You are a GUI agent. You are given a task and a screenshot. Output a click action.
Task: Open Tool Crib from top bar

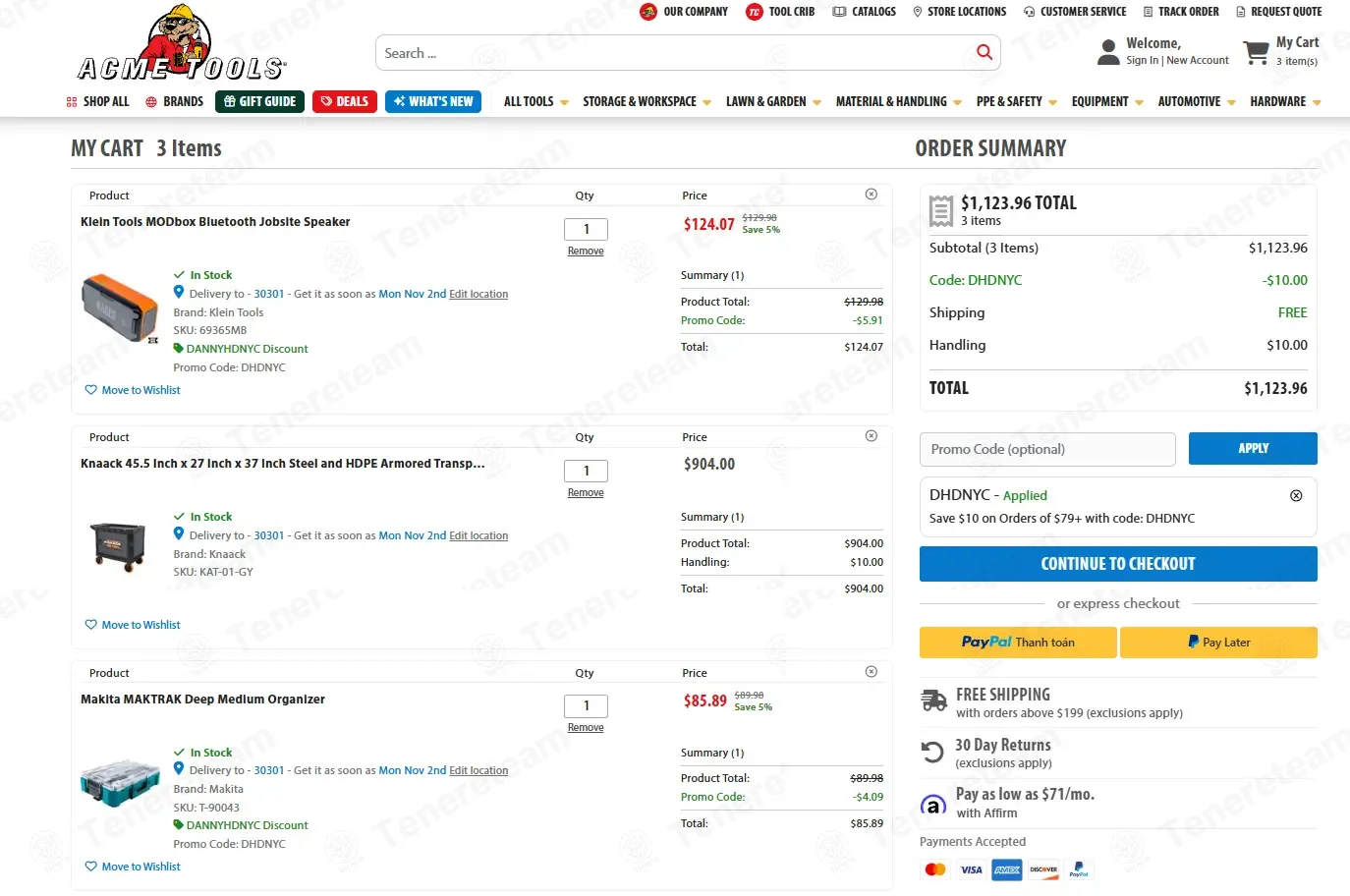pyautogui.click(x=780, y=12)
